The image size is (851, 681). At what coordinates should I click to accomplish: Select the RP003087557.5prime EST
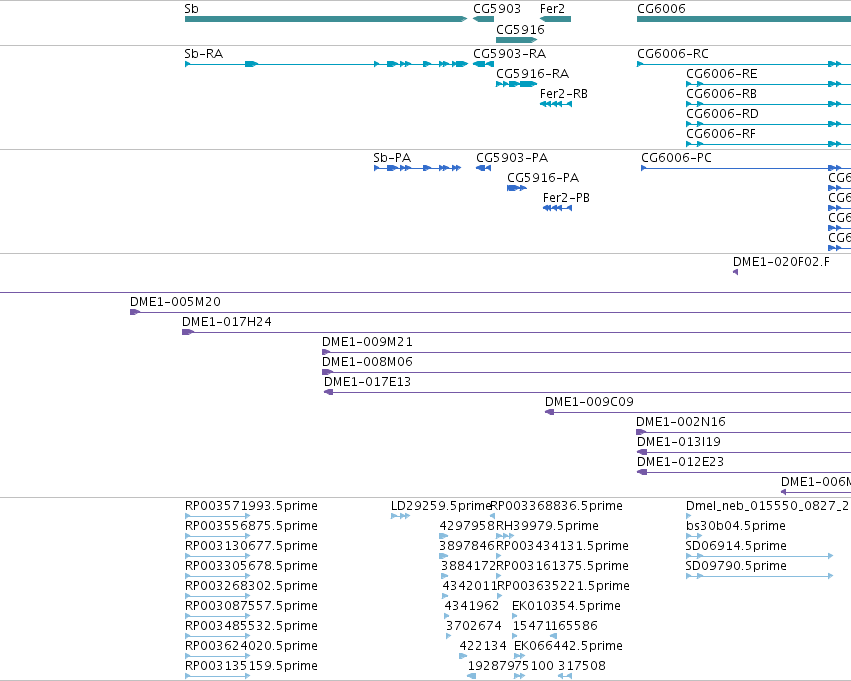coord(218,616)
